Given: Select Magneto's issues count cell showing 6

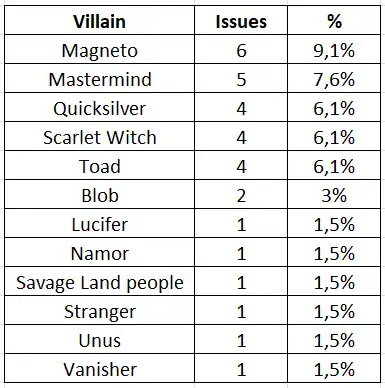Looking at the screenshot, I should pyautogui.click(x=241, y=49).
